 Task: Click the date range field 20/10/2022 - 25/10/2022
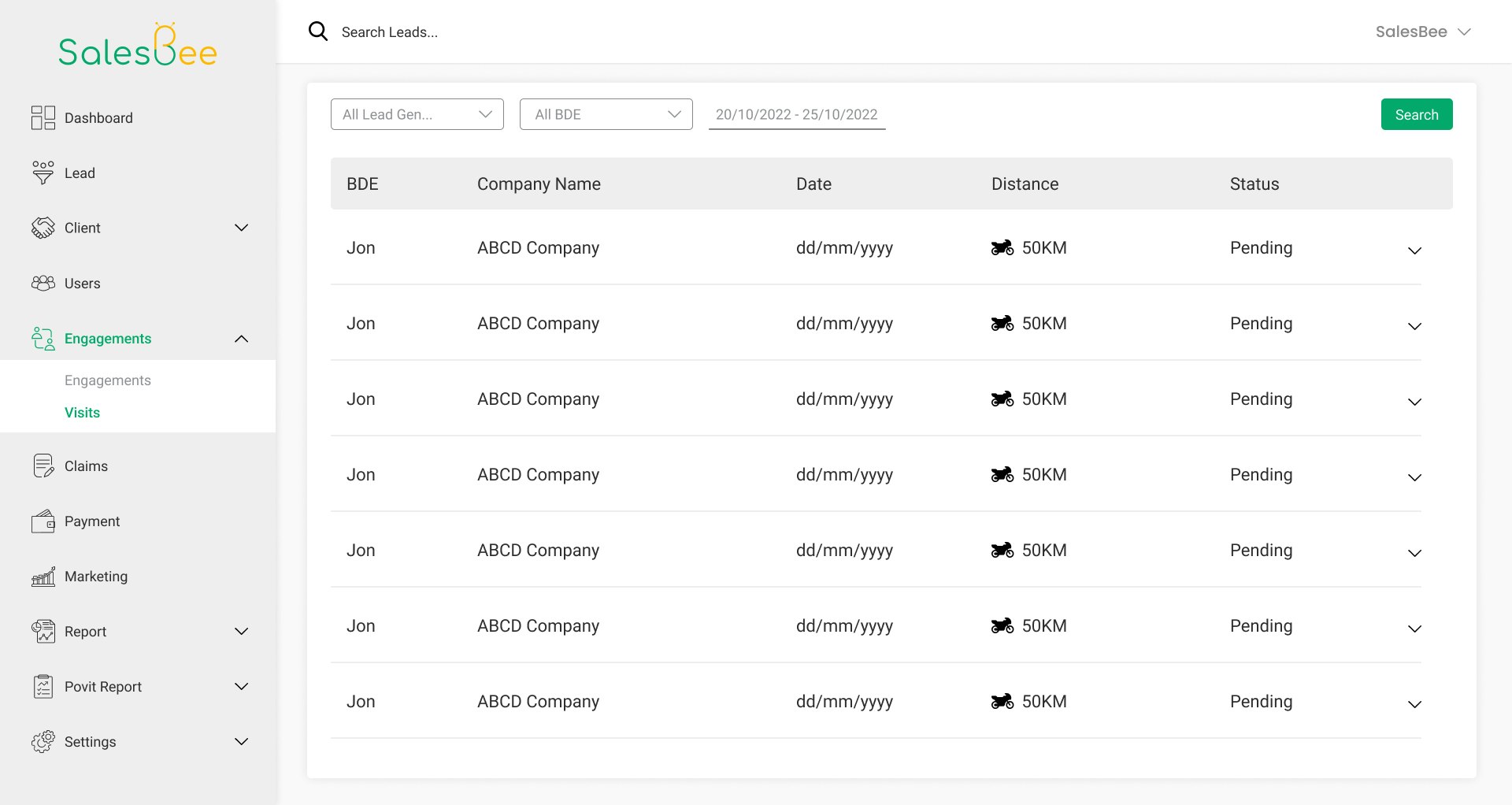click(x=797, y=114)
